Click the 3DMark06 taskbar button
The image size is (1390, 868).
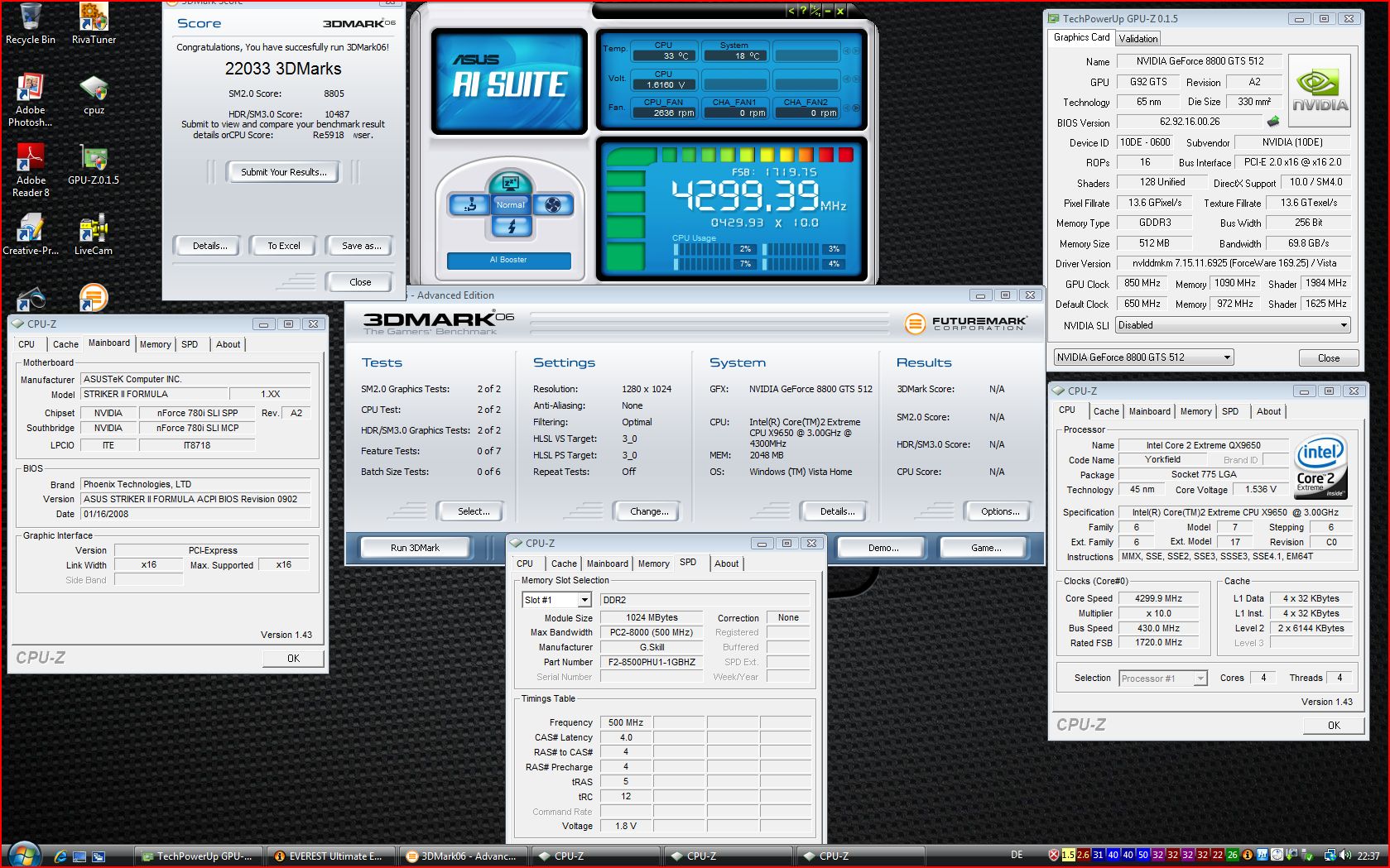pos(463,856)
